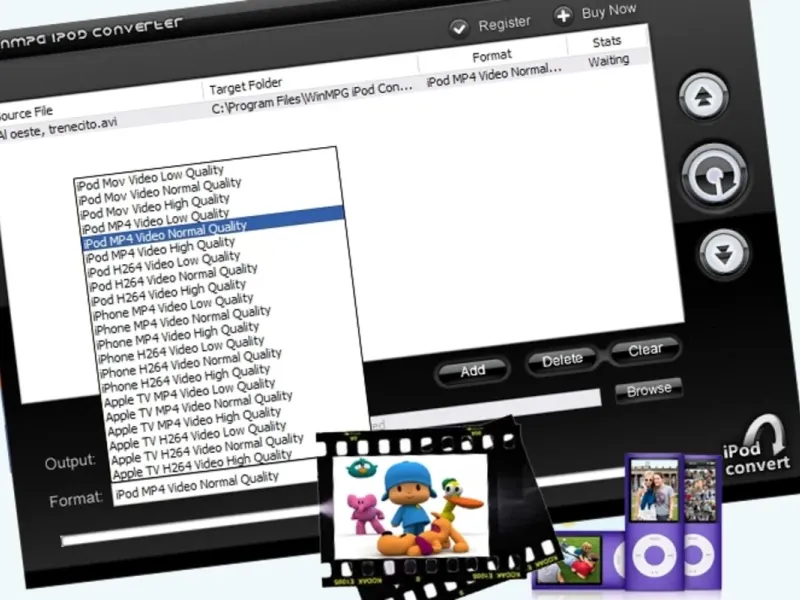Select iPhone MP4 Video Normal Quality
This screenshot has width=800, height=600.
click(183, 320)
